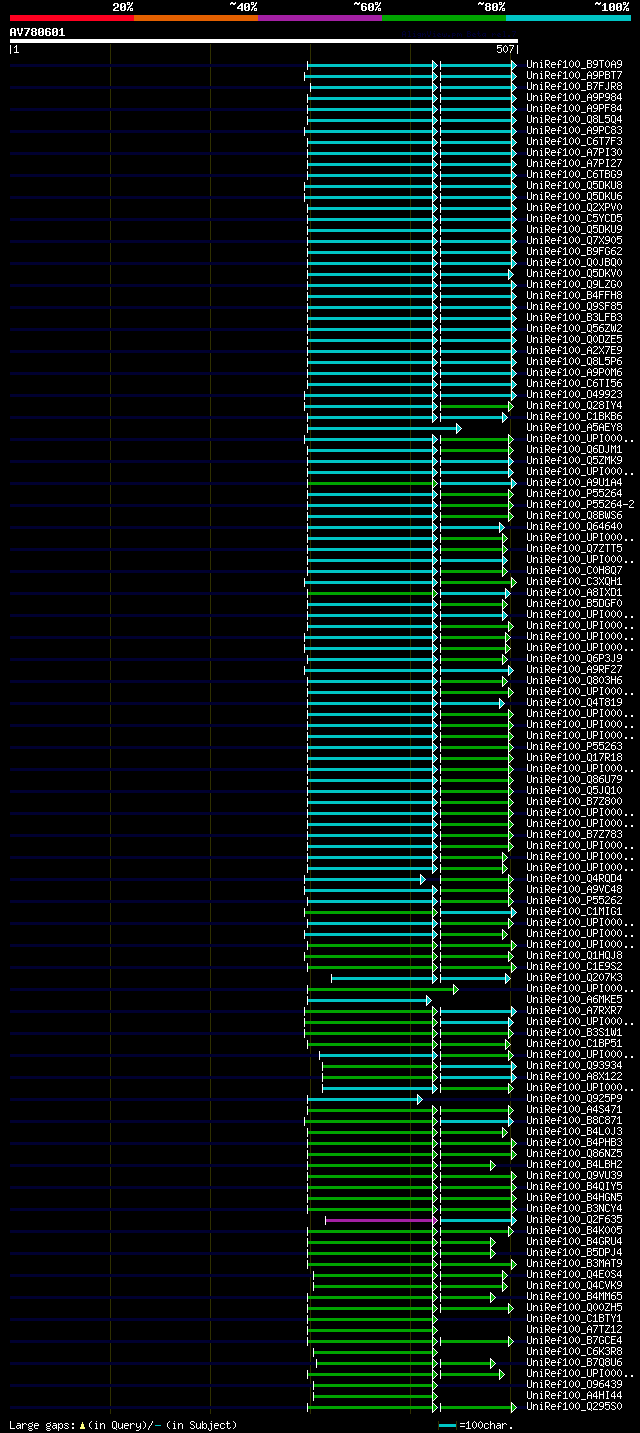Select the UniRef100_C1BTY1 label
Viewport: 640px width, 1433px height.
click(x=574, y=1319)
